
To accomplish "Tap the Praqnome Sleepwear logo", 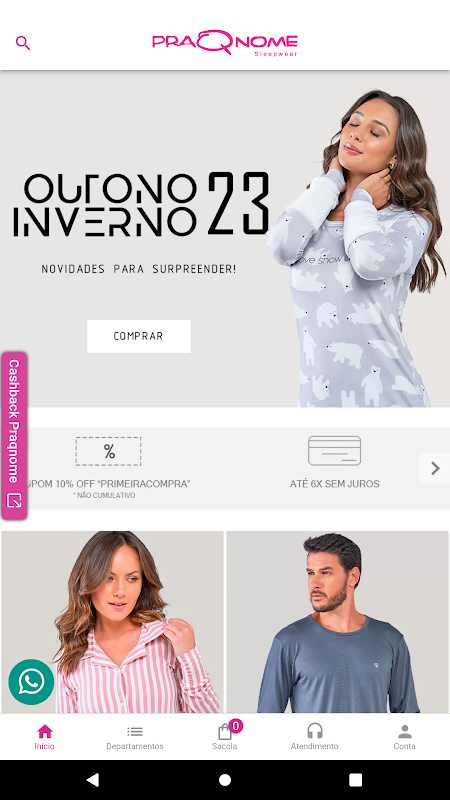I will tap(225, 43).
